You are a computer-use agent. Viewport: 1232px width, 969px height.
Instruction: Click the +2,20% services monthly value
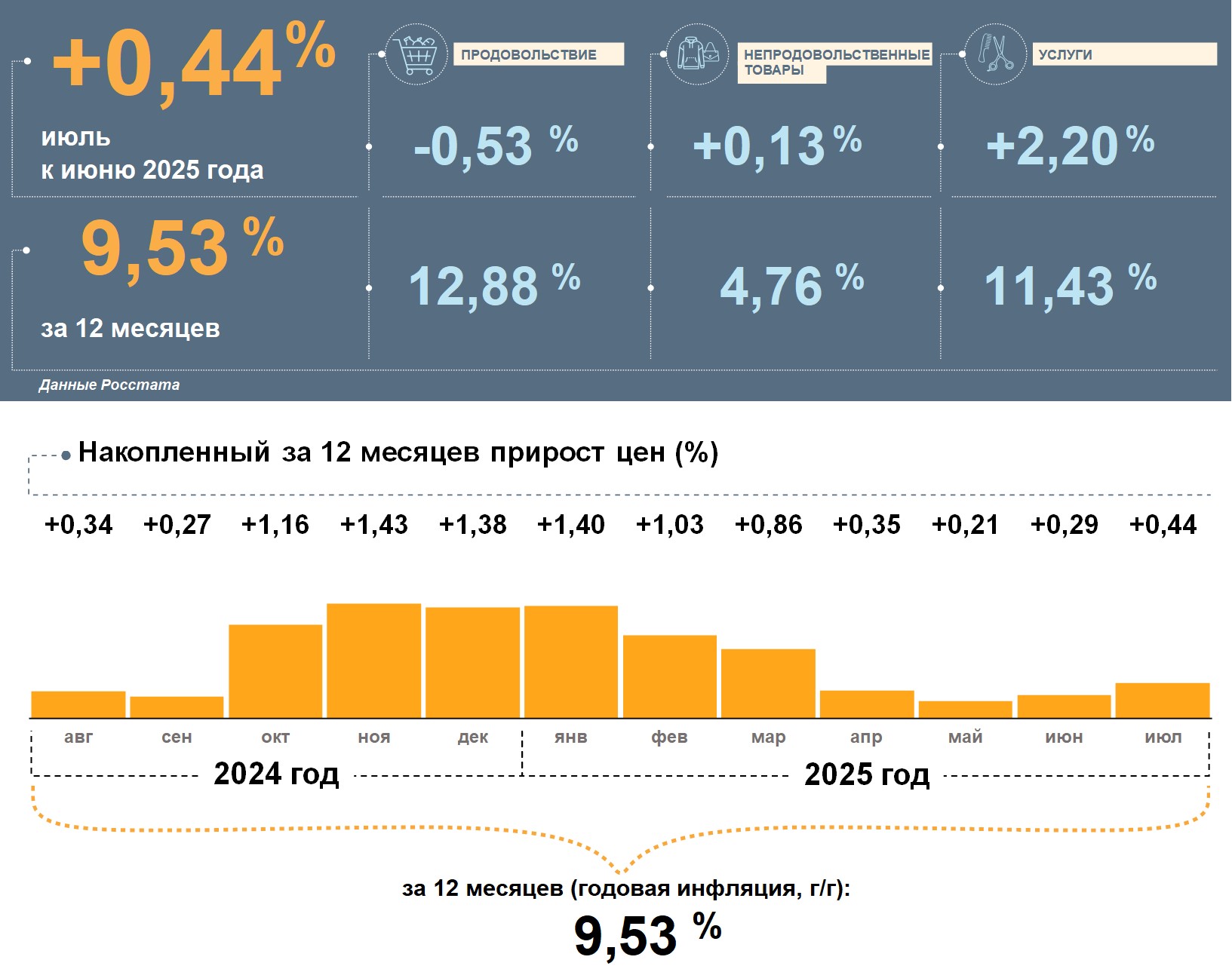[x=1070, y=146]
